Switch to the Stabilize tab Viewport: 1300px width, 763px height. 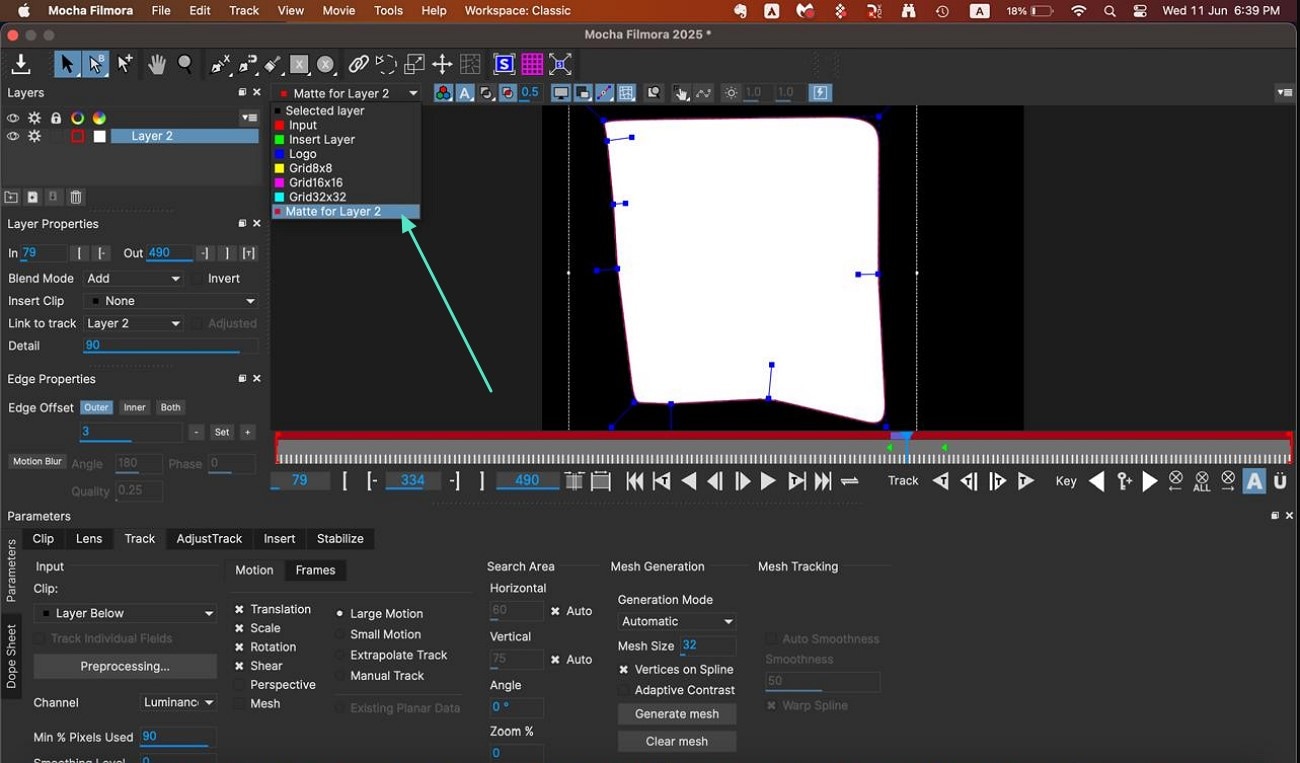click(x=340, y=539)
